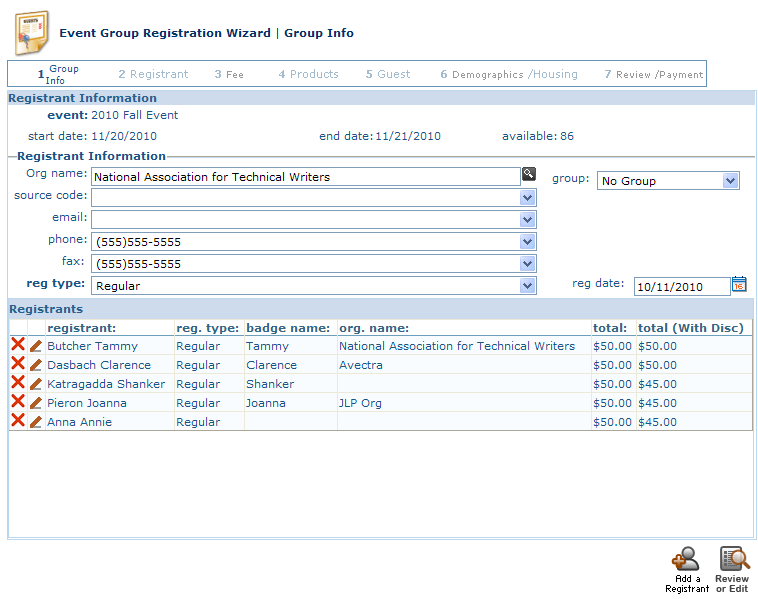Screen dimensions: 758x599
Task: Open registrant Pieron Joanna link
Action: [x=87, y=403]
